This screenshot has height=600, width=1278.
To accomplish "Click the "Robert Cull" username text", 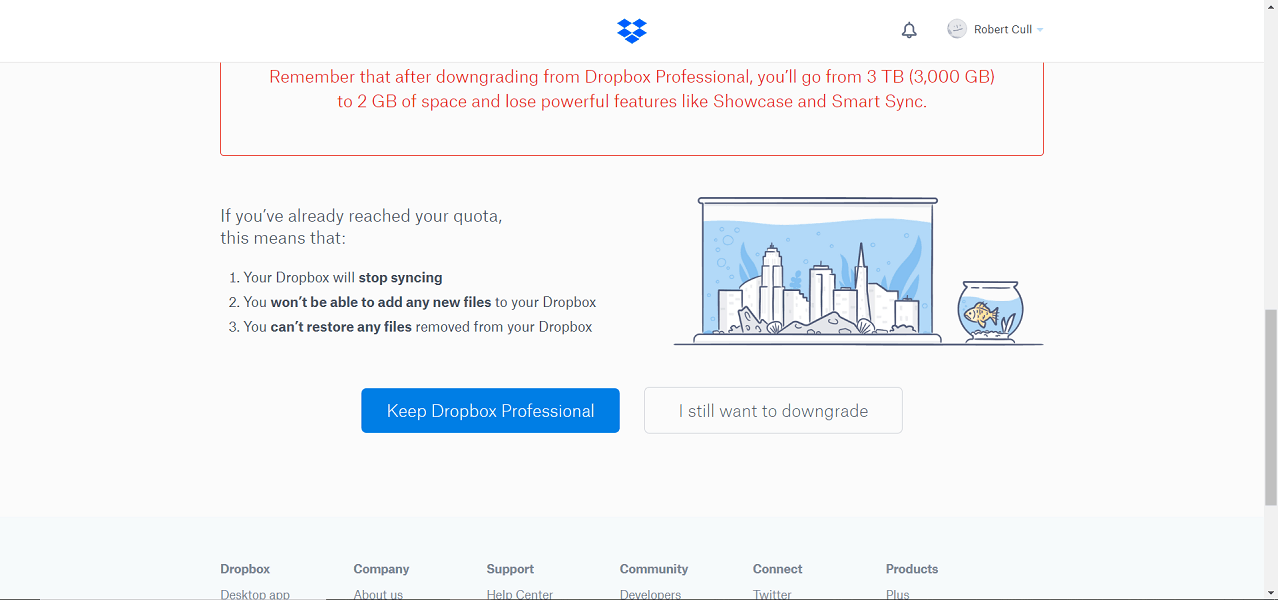I will click(x=1003, y=29).
